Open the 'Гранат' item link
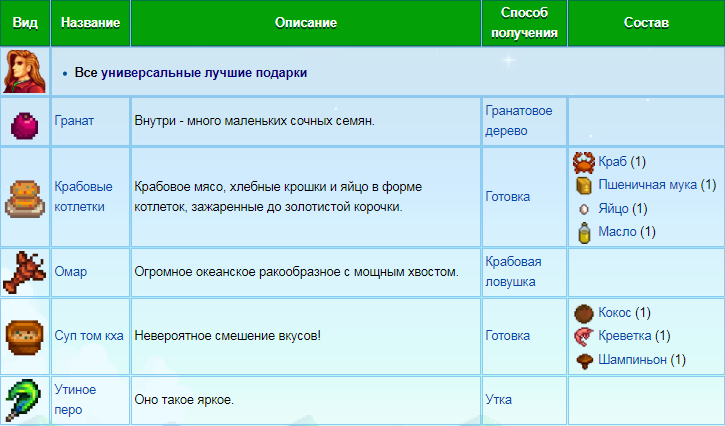The height and width of the screenshot is (426, 725). pos(74,121)
